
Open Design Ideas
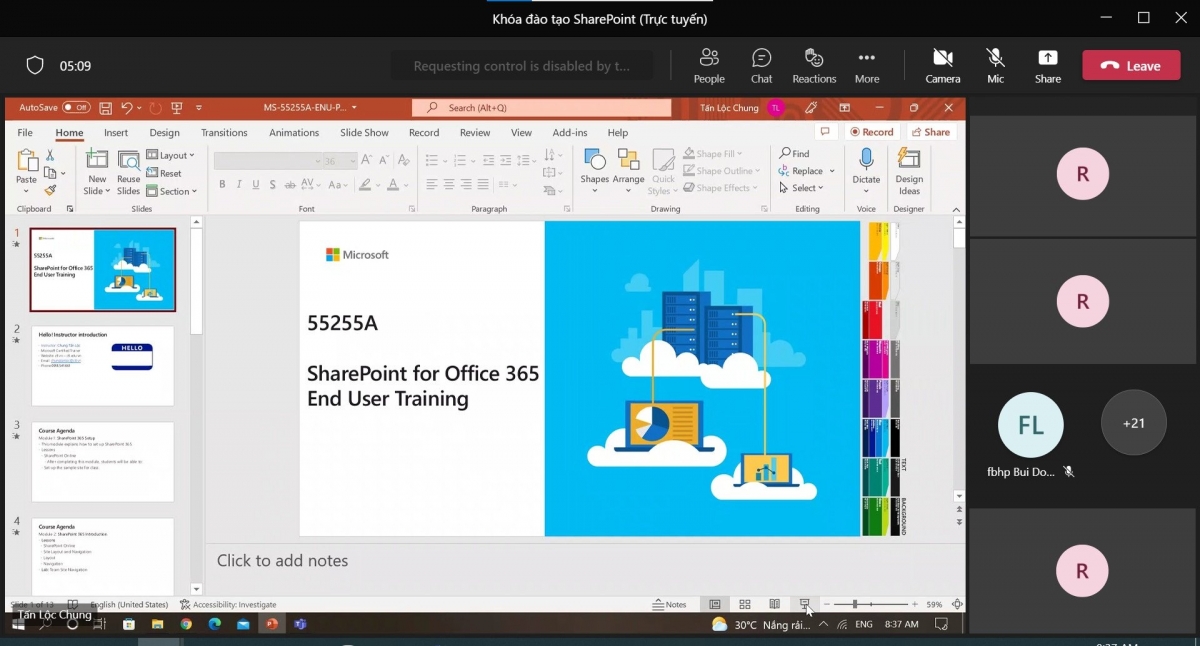click(909, 171)
